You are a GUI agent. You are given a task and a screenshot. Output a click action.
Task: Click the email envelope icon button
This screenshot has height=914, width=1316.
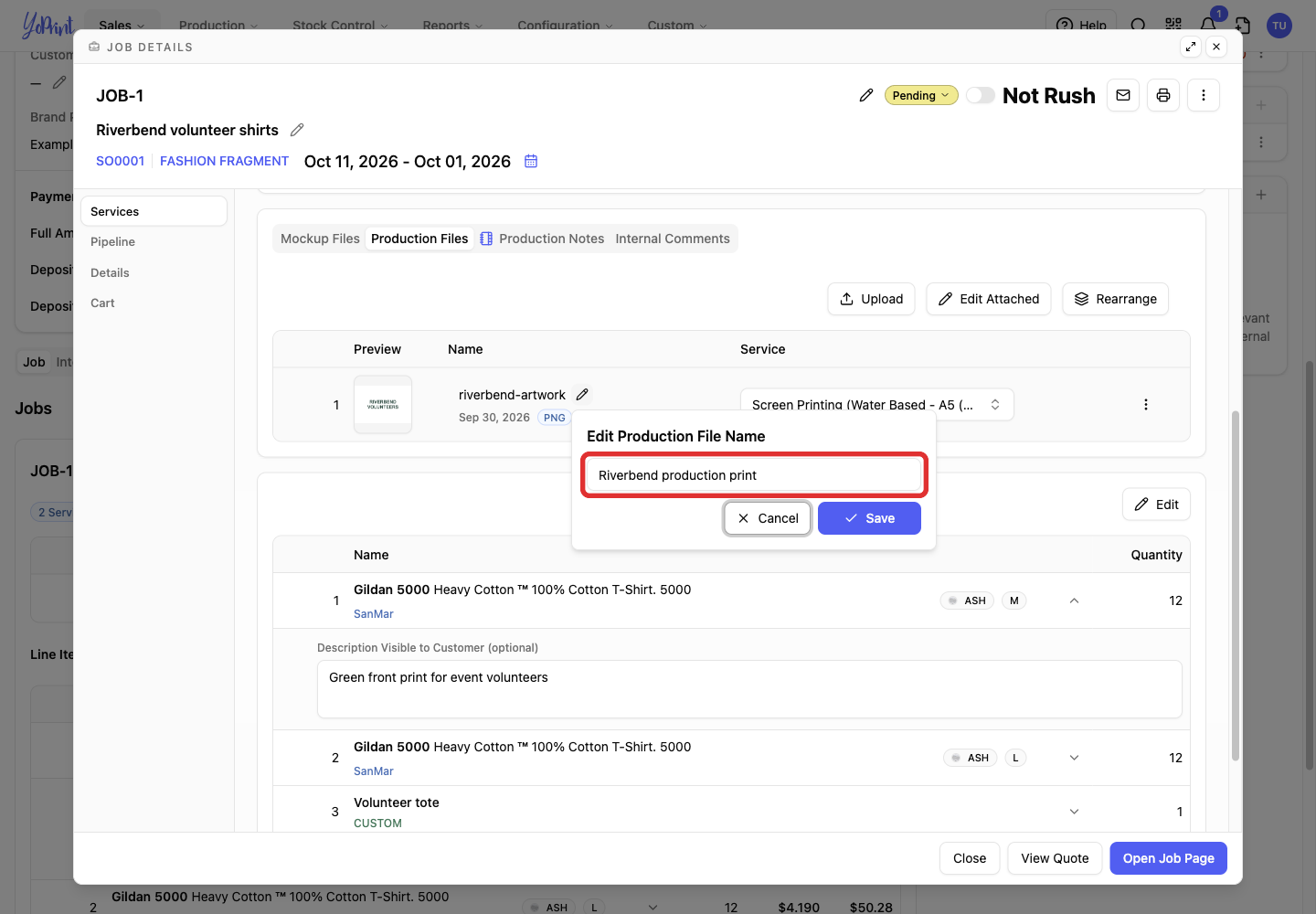coord(1123,95)
